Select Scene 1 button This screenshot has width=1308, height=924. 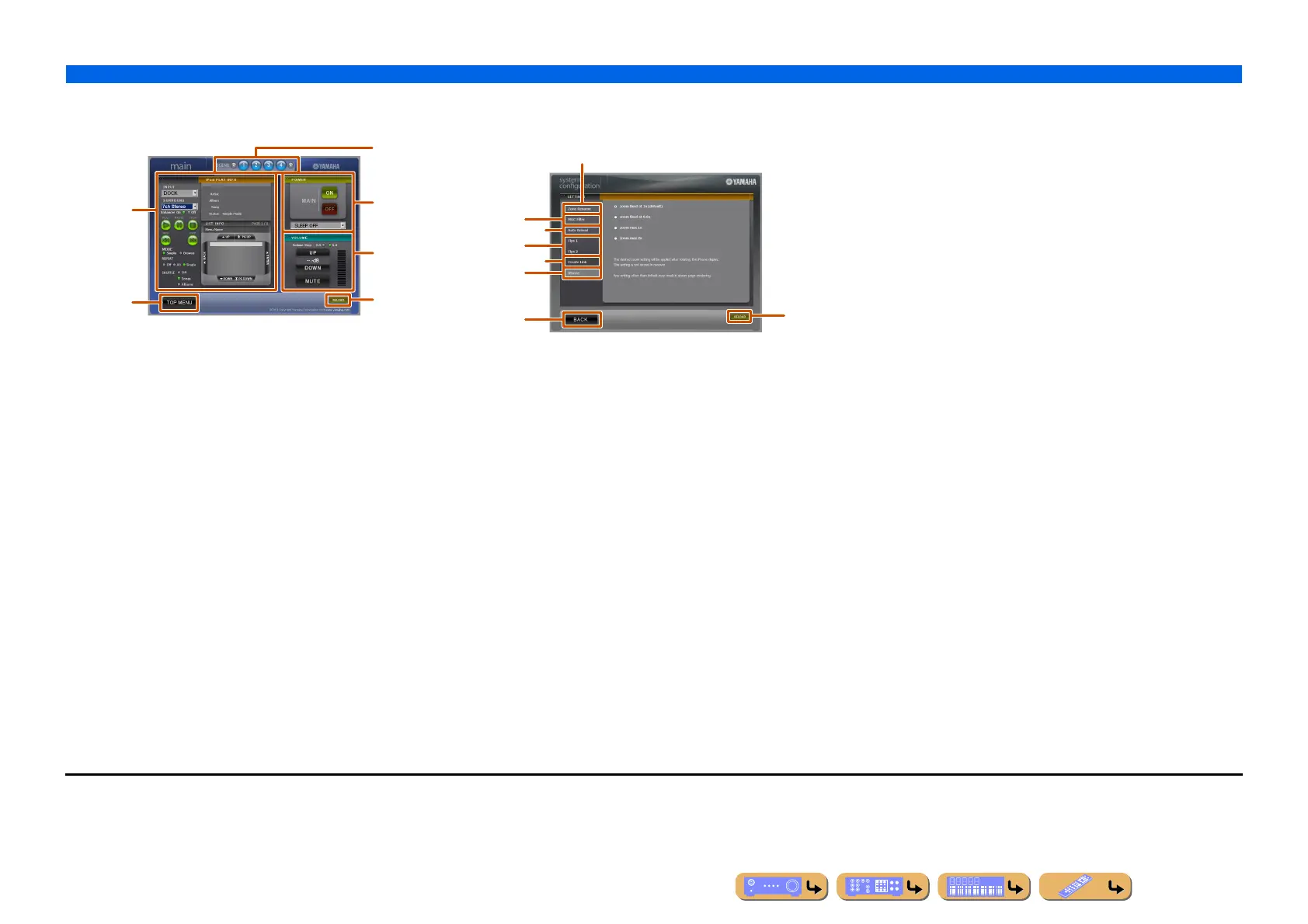tap(243, 165)
